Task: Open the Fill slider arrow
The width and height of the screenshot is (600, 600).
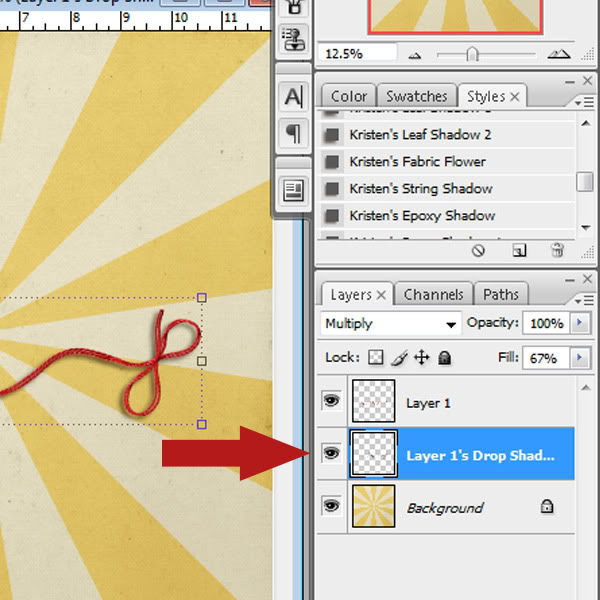Action: click(x=580, y=358)
